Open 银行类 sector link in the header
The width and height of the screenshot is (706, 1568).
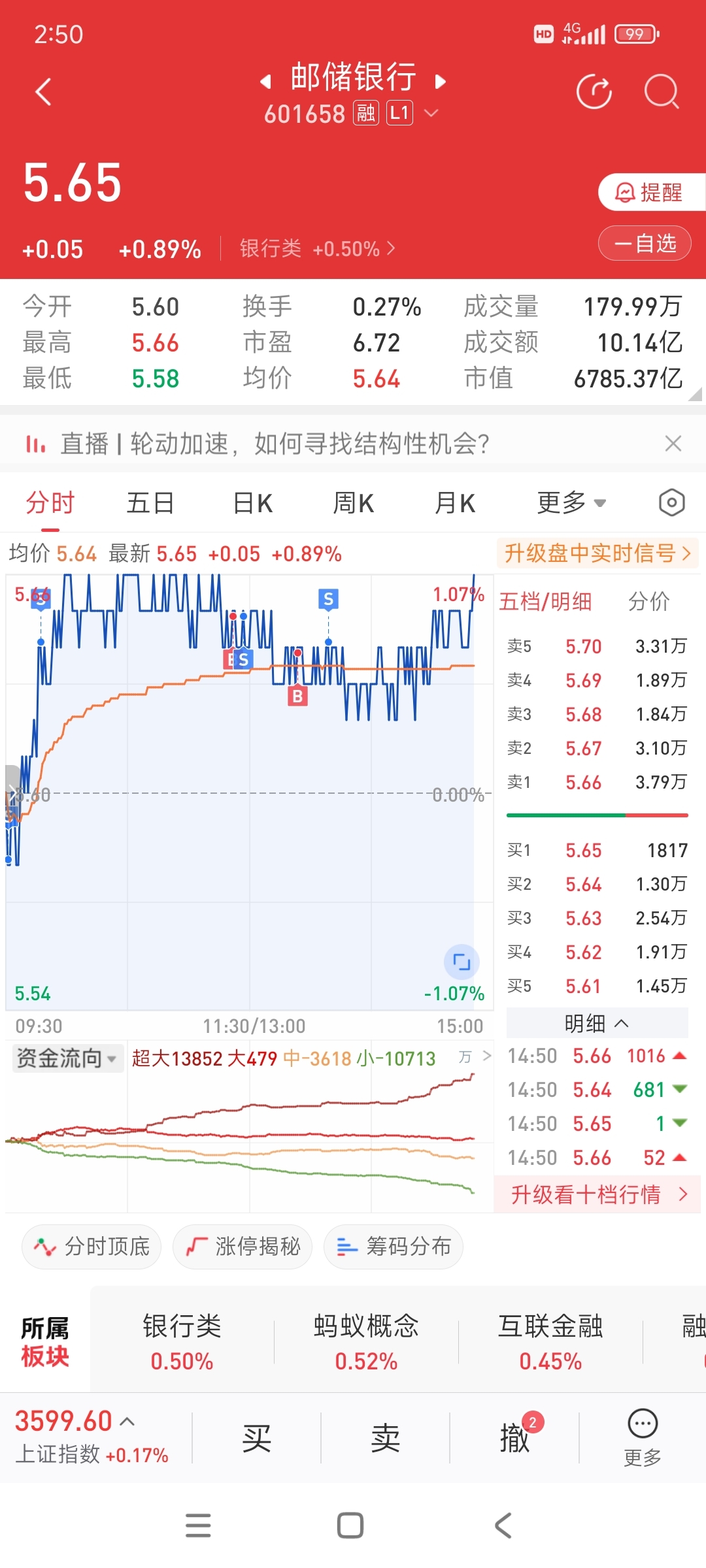coord(317,248)
